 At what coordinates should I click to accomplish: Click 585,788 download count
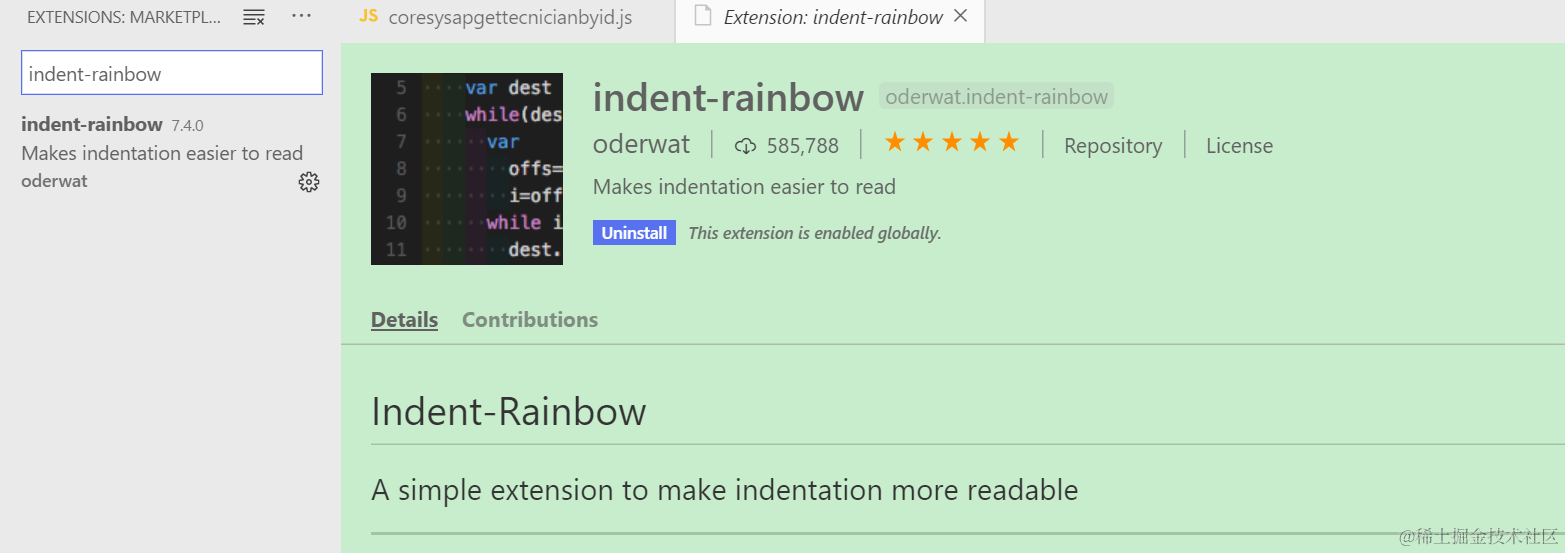tap(803, 146)
